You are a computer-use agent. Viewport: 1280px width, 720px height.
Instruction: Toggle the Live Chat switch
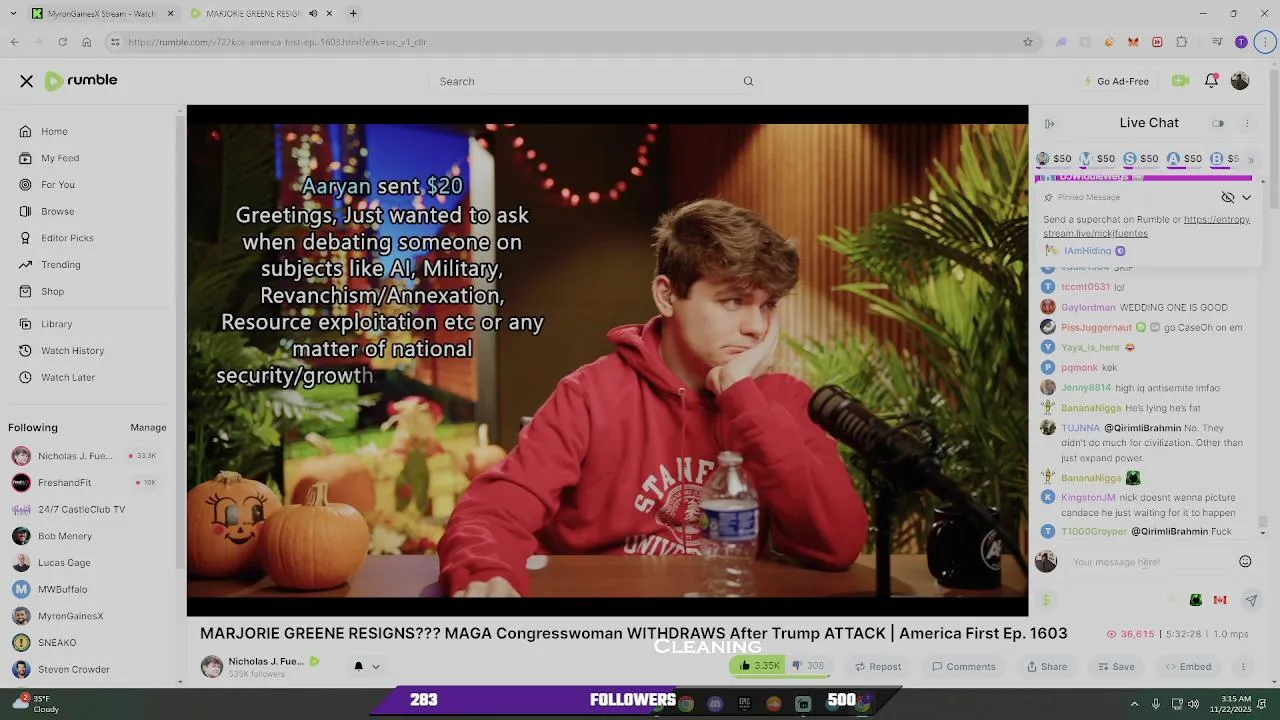pos(1218,124)
